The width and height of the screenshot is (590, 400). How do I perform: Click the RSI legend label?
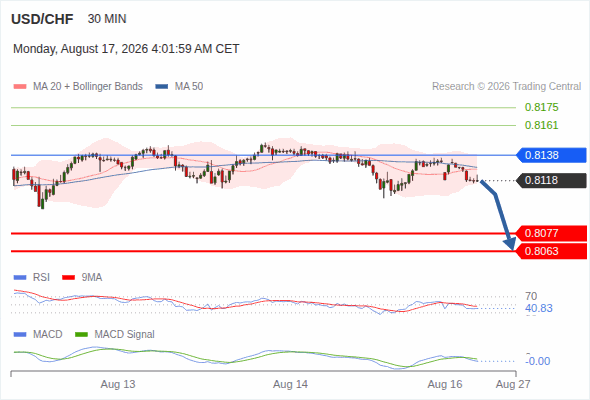tap(41, 278)
